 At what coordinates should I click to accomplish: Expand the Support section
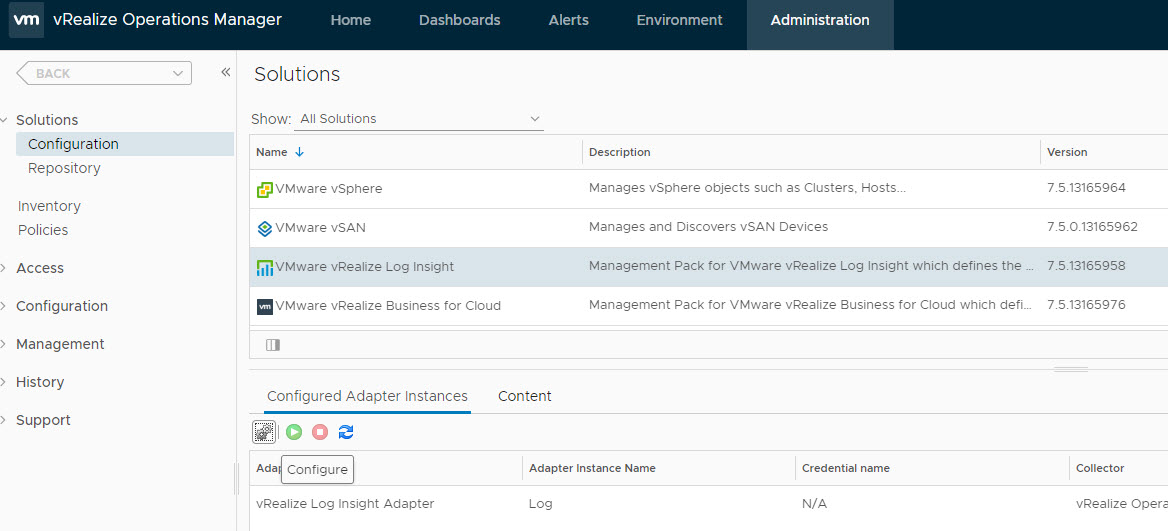tap(4, 420)
